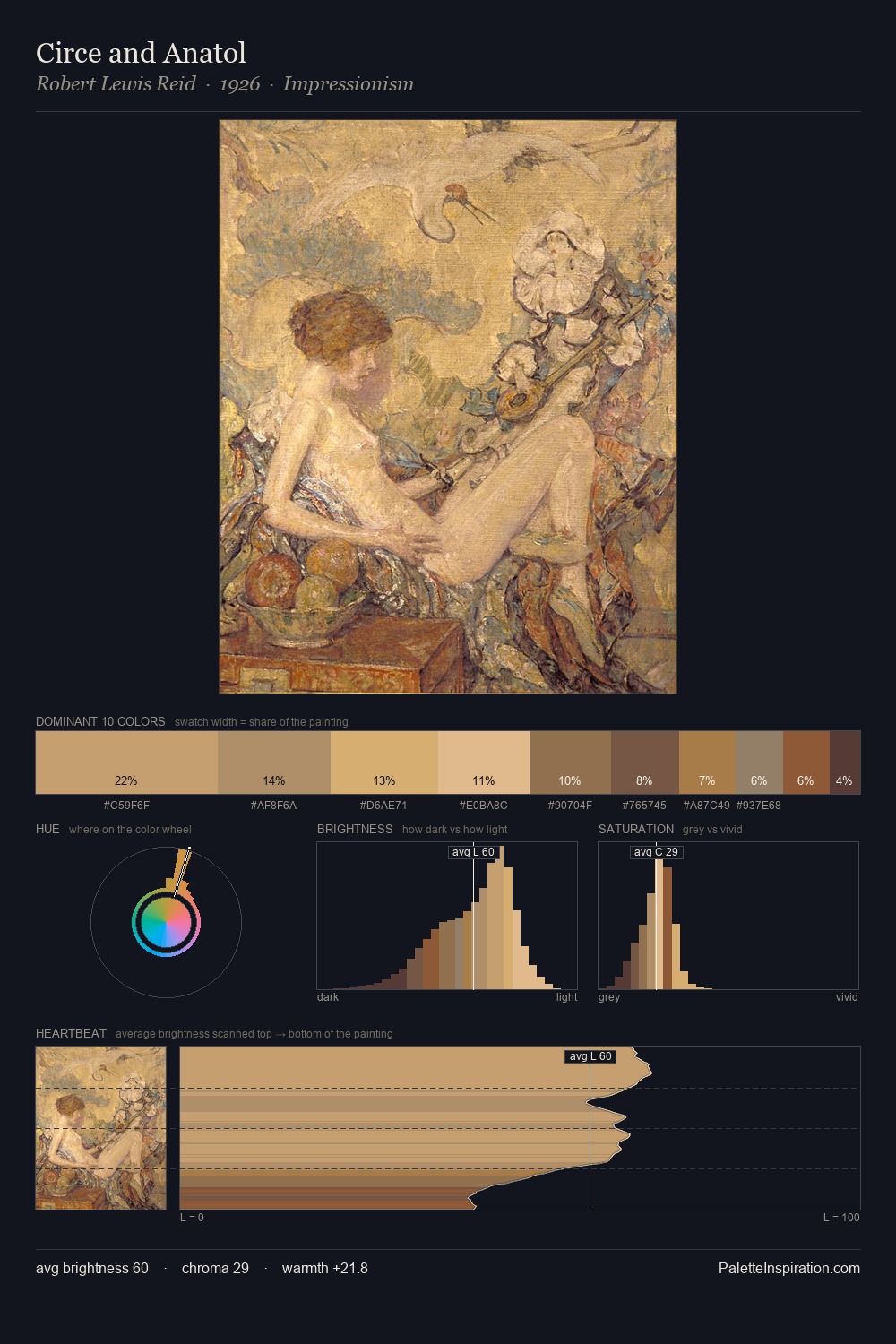Screen dimensions: 896x1344
Task: Click the 'dark' axis label under brightness
Action: [x=328, y=996]
